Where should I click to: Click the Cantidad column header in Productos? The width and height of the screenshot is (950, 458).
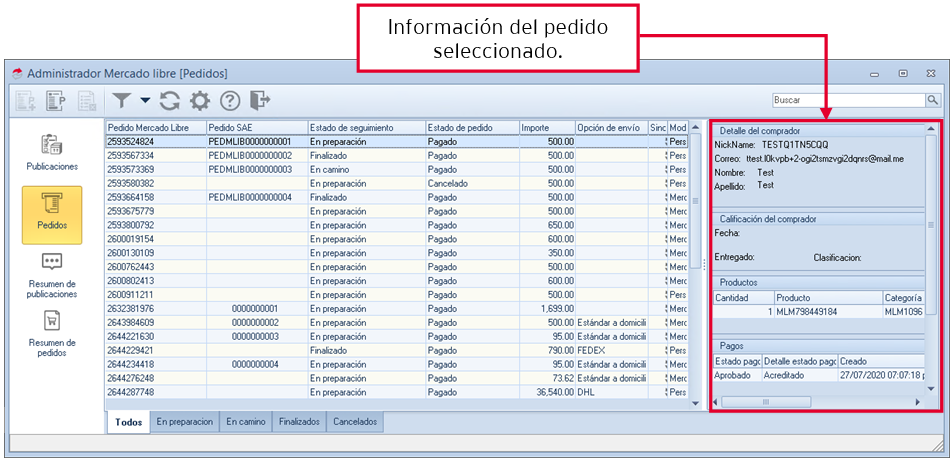(743, 297)
